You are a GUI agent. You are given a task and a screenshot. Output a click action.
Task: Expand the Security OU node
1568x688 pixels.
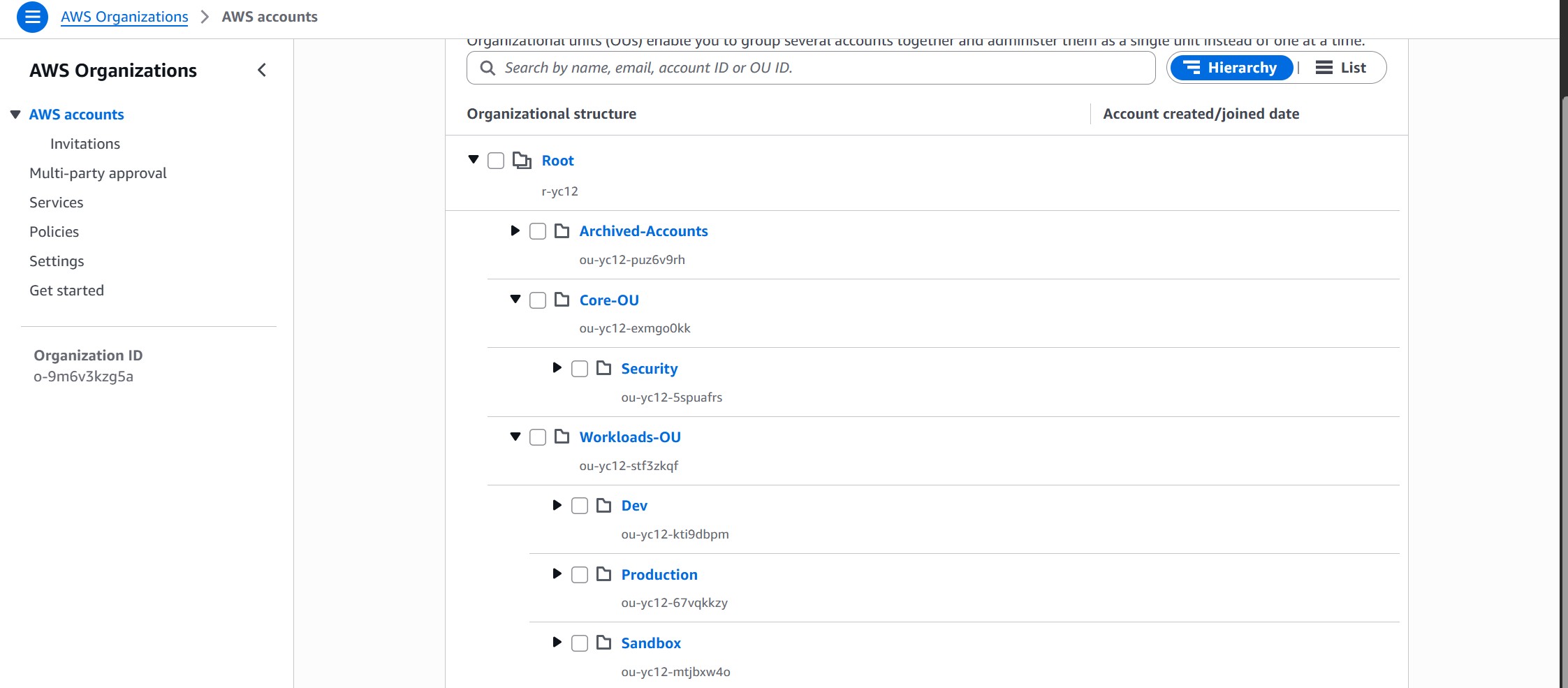click(557, 367)
